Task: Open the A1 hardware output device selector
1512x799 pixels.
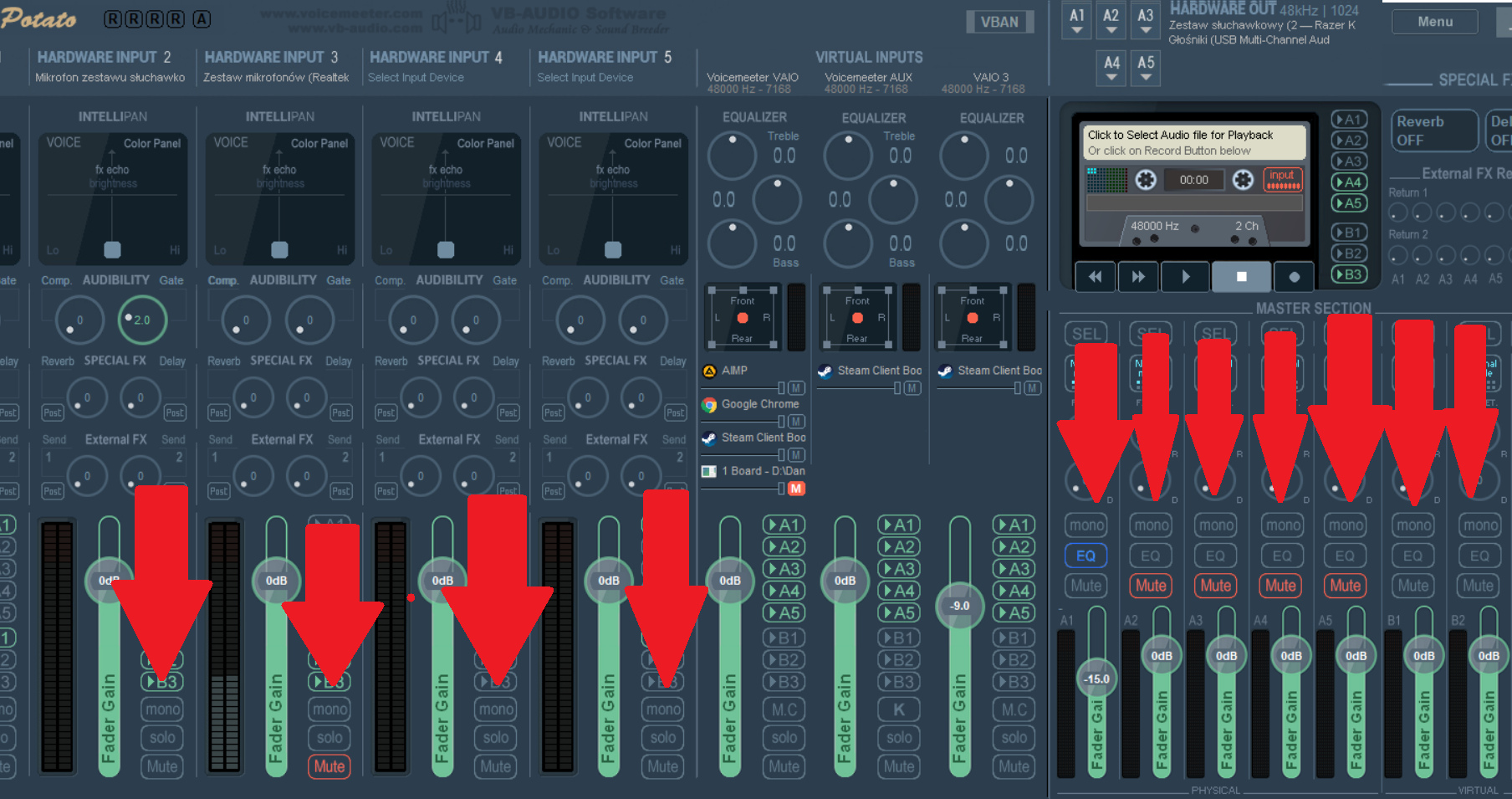Action: click(x=1076, y=20)
